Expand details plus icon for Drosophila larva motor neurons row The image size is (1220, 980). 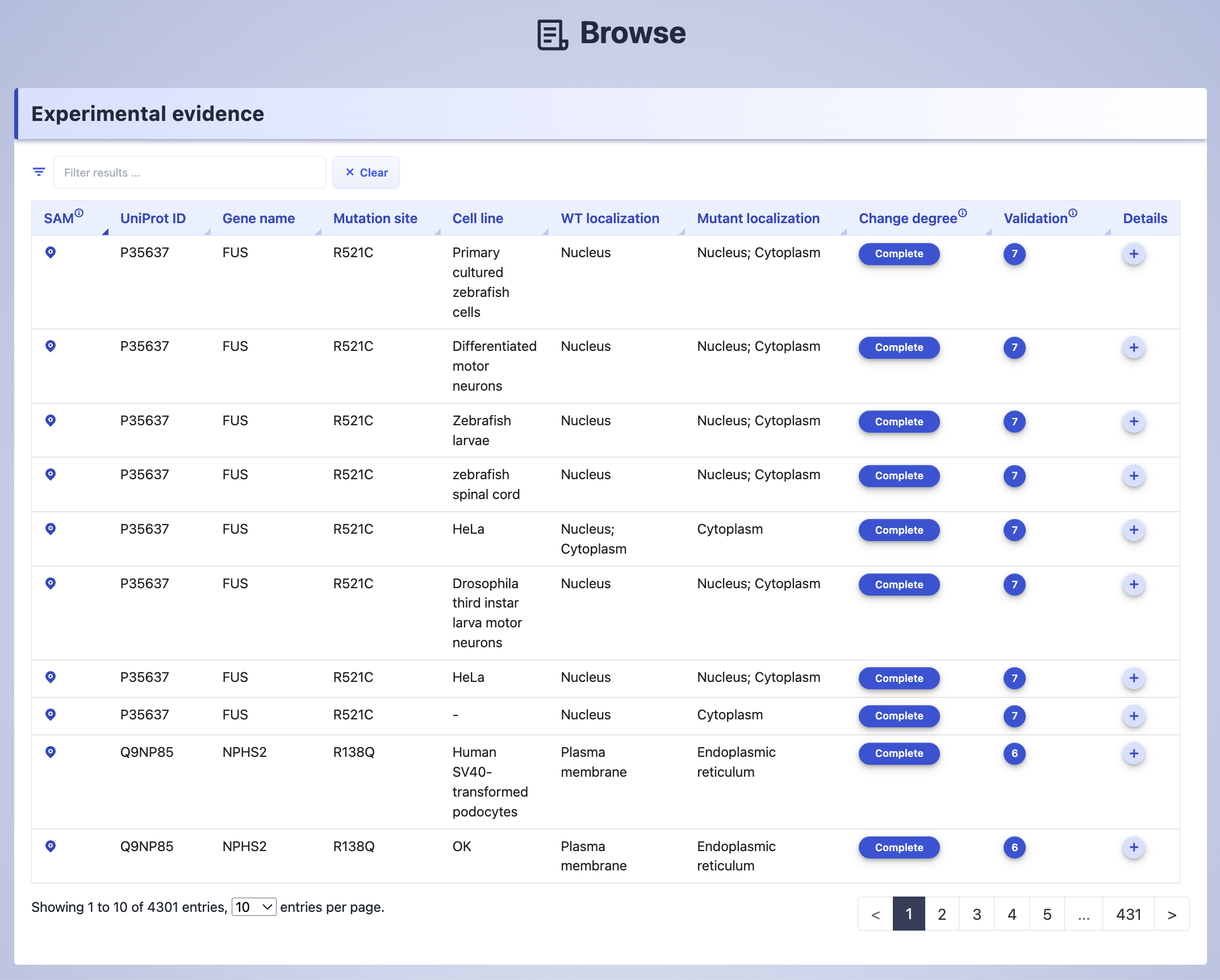coord(1134,585)
